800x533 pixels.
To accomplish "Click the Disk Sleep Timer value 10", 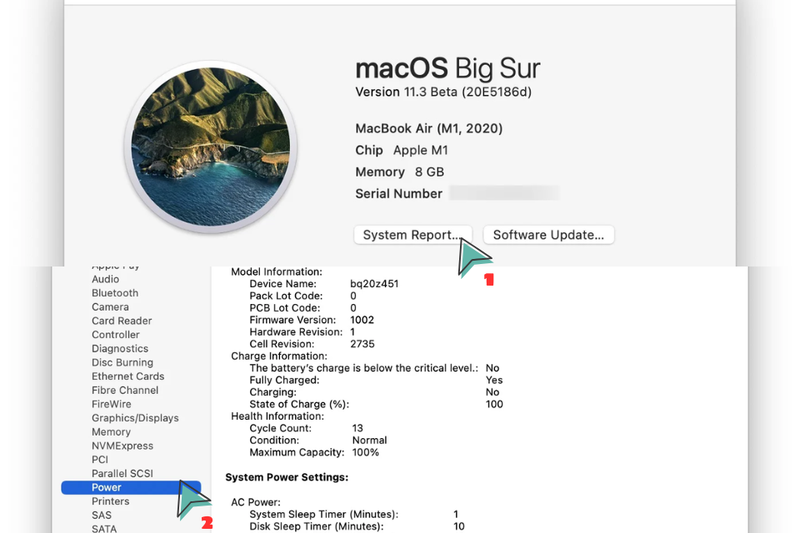I will pyautogui.click(x=459, y=526).
